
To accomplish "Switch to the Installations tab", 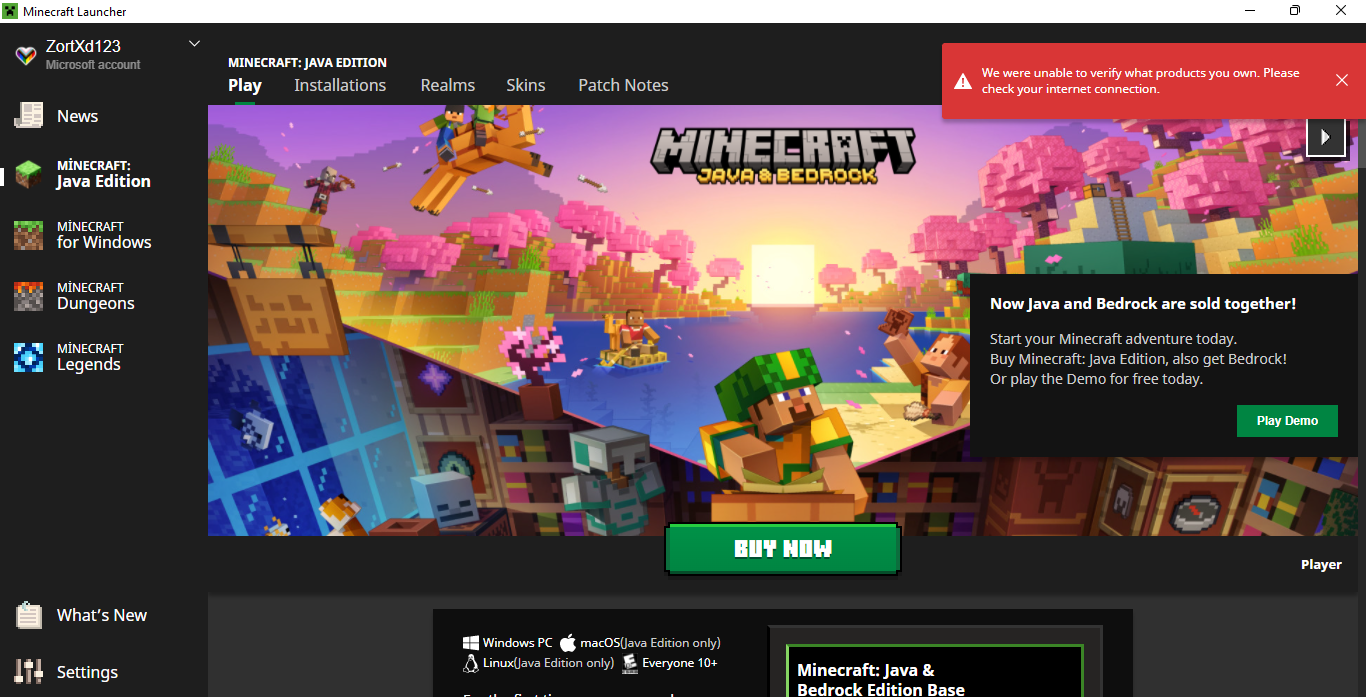I will [x=340, y=85].
